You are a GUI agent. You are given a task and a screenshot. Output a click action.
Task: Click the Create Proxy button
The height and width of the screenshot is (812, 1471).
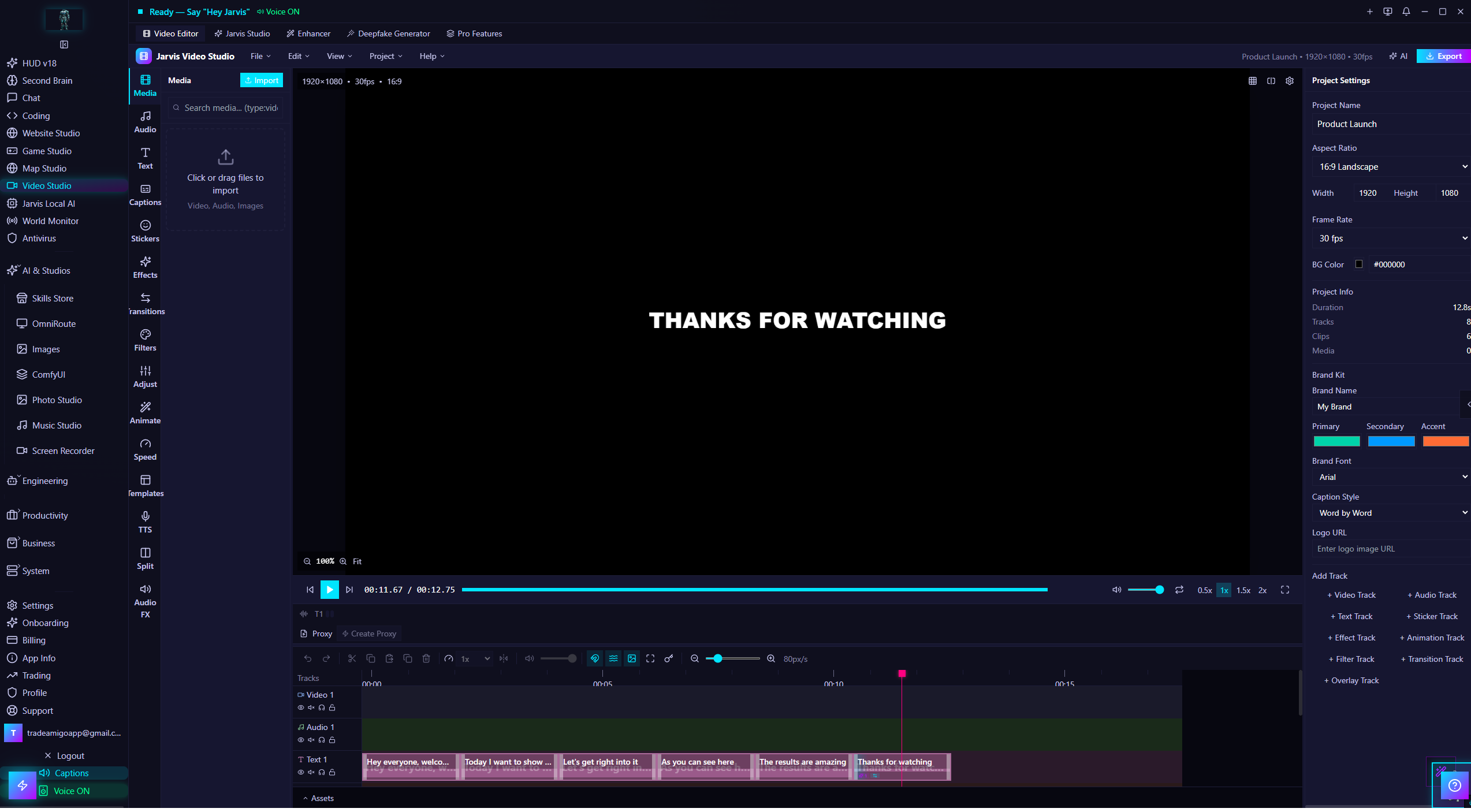[x=370, y=634]
